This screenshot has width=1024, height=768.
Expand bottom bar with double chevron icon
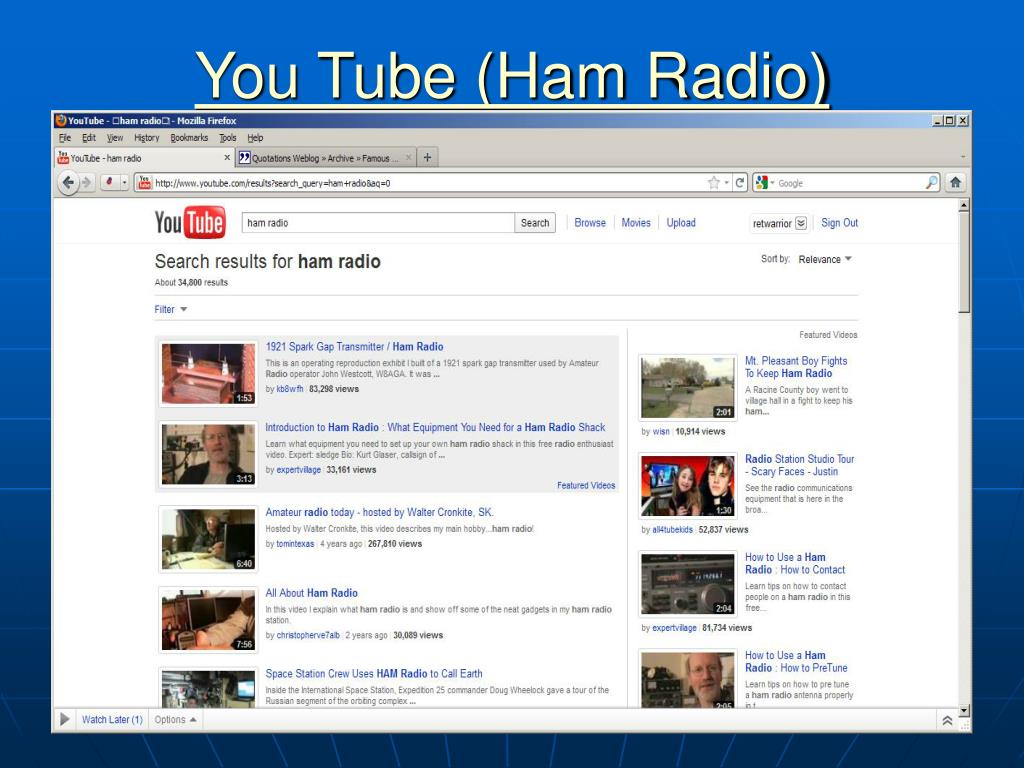click(x=947, y=720)
